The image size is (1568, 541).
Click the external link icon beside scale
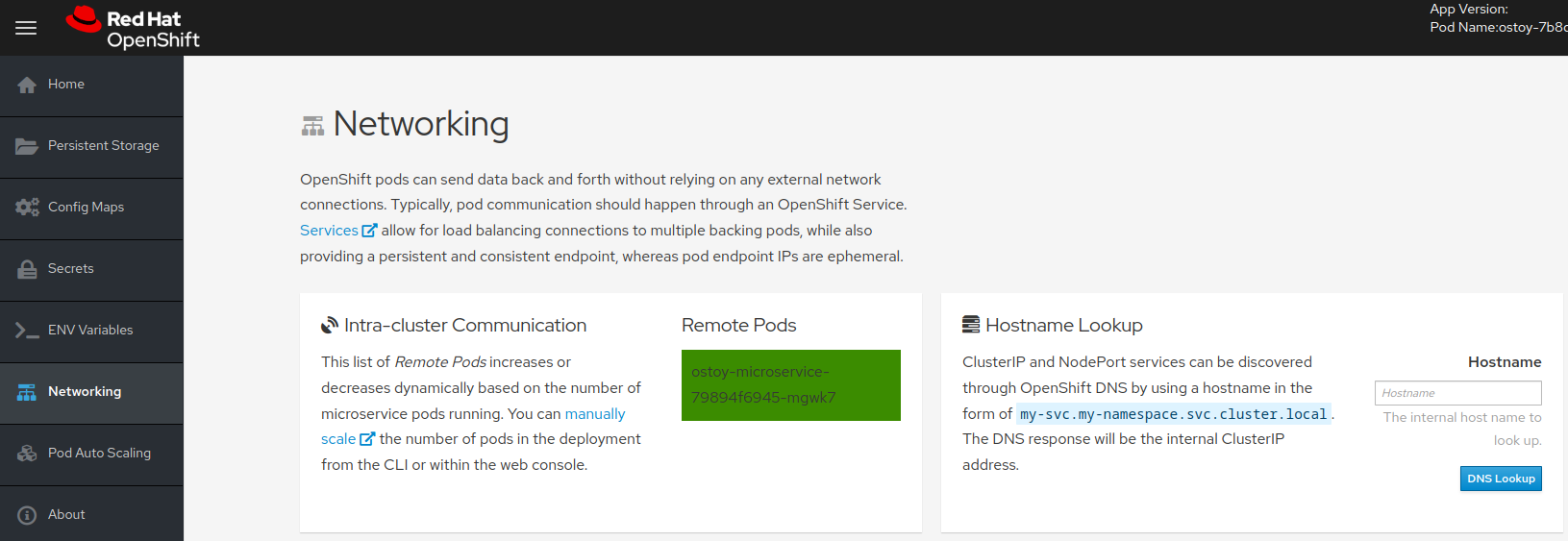coord(366,439)
